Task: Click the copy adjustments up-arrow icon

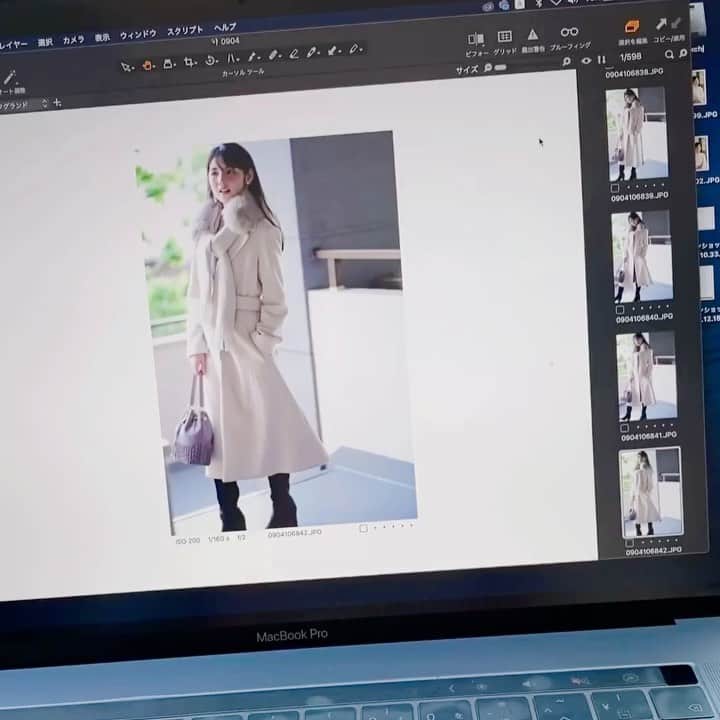Action: tap(660, 23)
